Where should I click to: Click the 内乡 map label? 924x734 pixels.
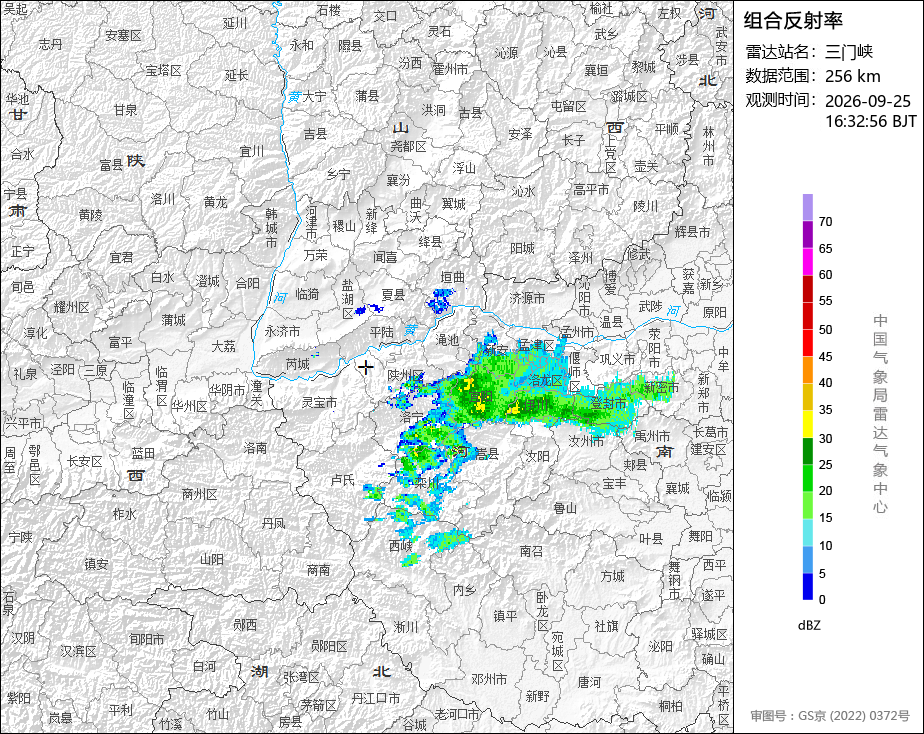pyautogui.click(x=465, y=589)
